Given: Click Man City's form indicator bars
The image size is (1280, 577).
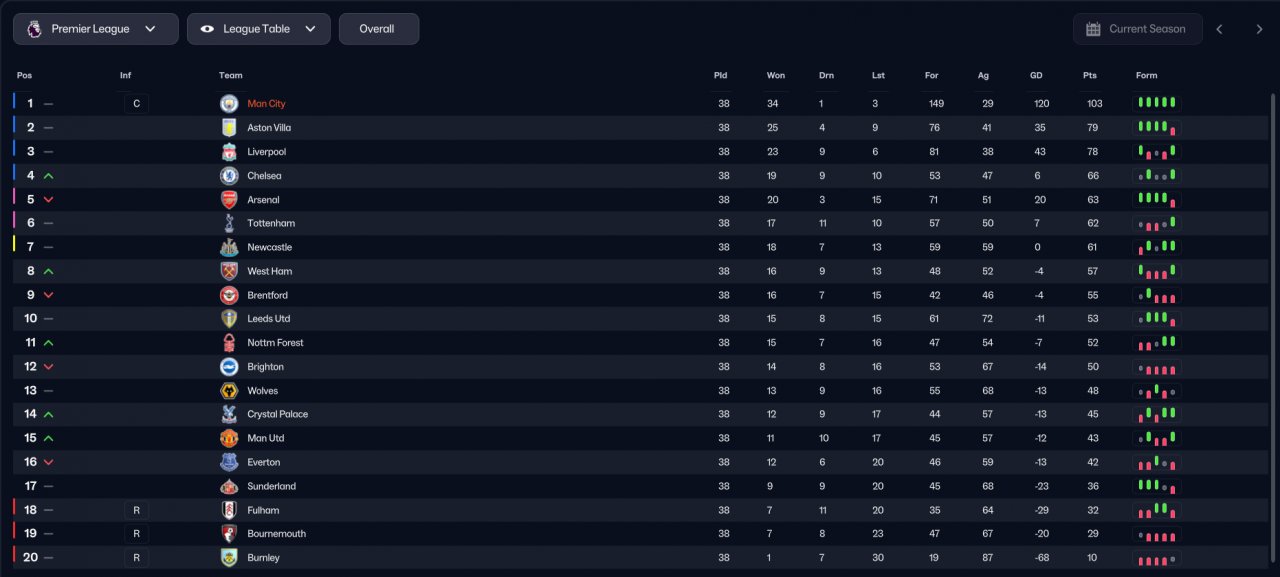Looking at the screenshot, I should point(1156,103).
